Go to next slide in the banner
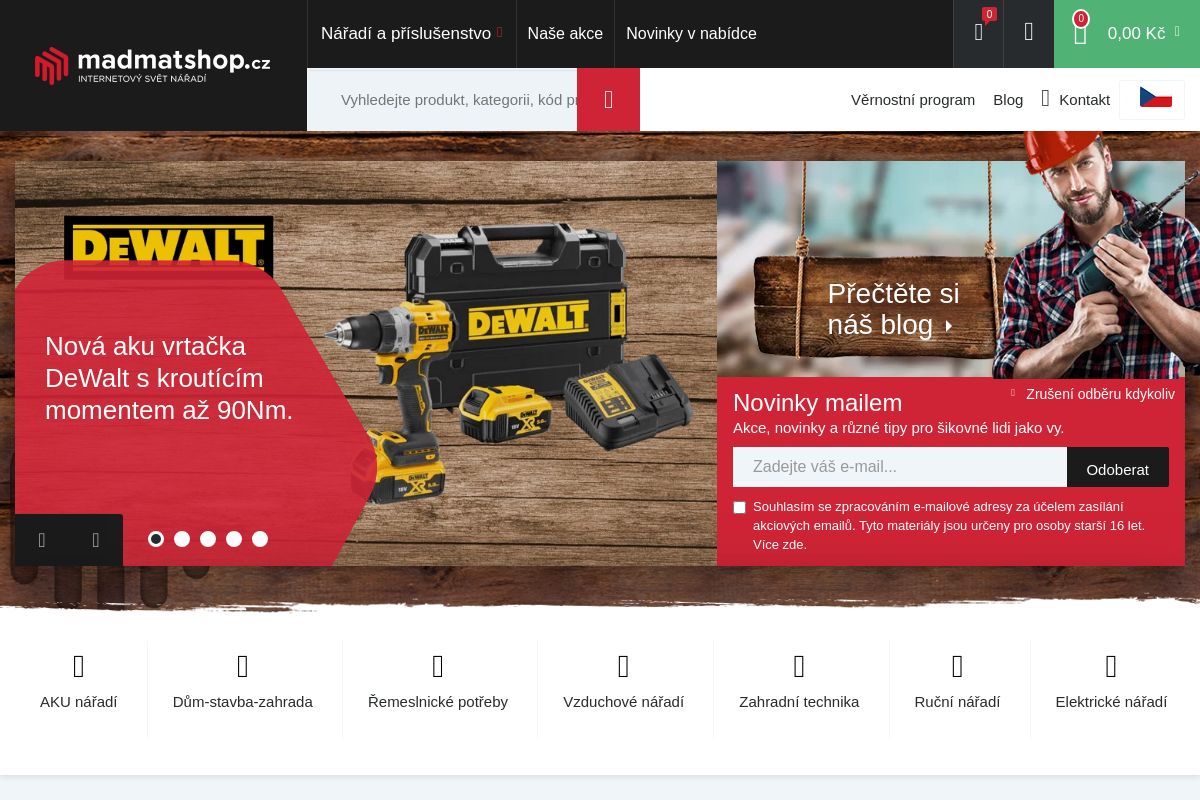This screenshot has width=1200, height=800. [96, 540]
